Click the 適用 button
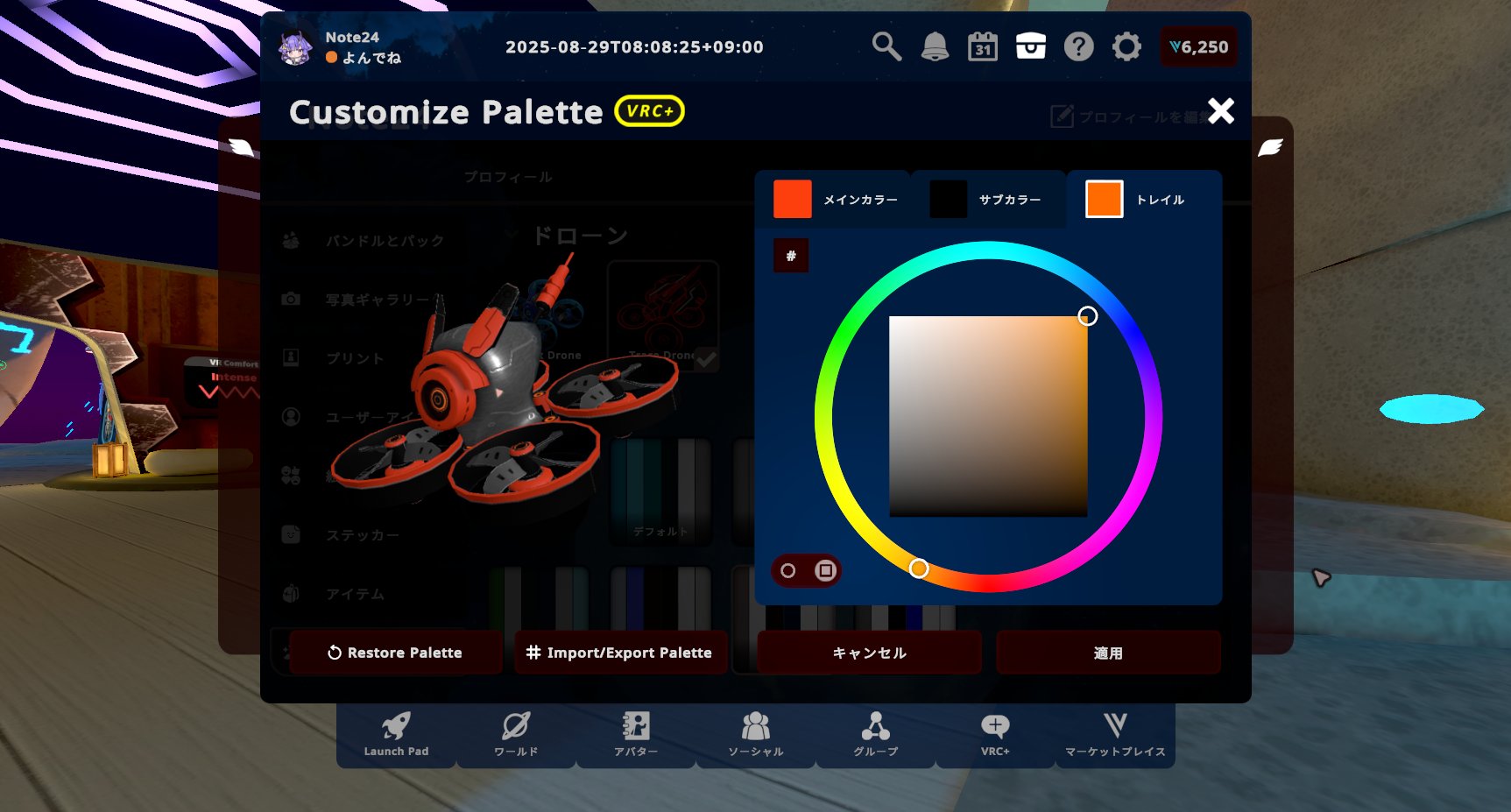Screen dimensions: 1511x812 pyautogui.click(x=1108, y=653)
